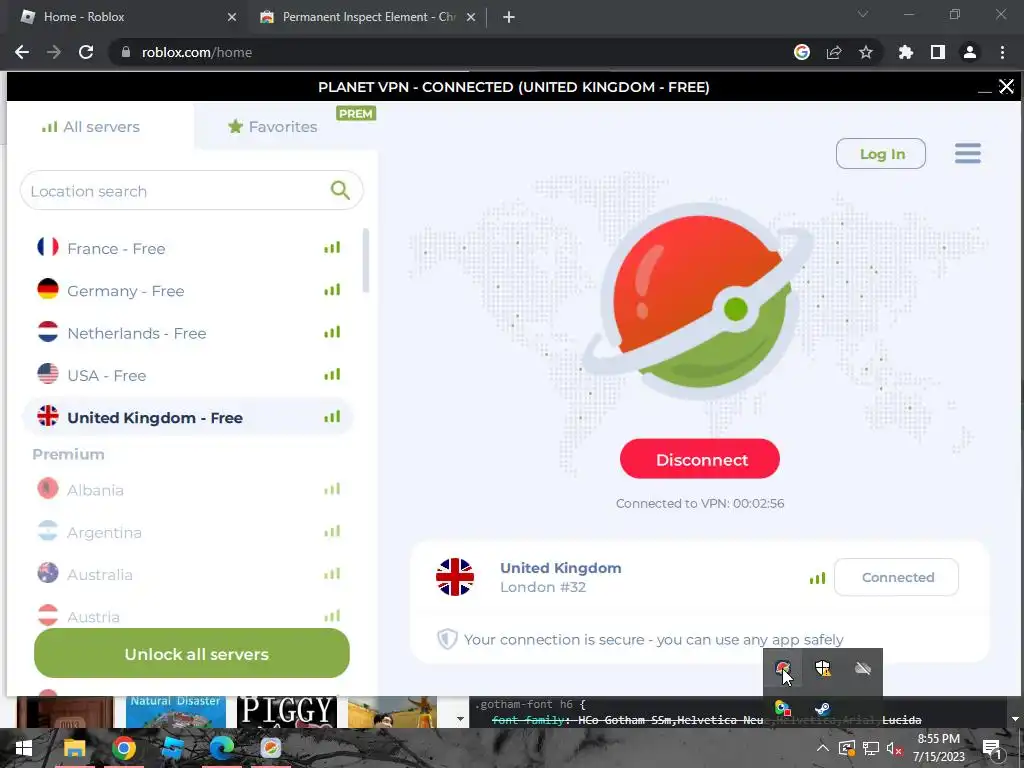Screen dimensions: 1024x768
Task: Click Chrome's Extensions puzzle icon
Action: (x=905, y=52)
